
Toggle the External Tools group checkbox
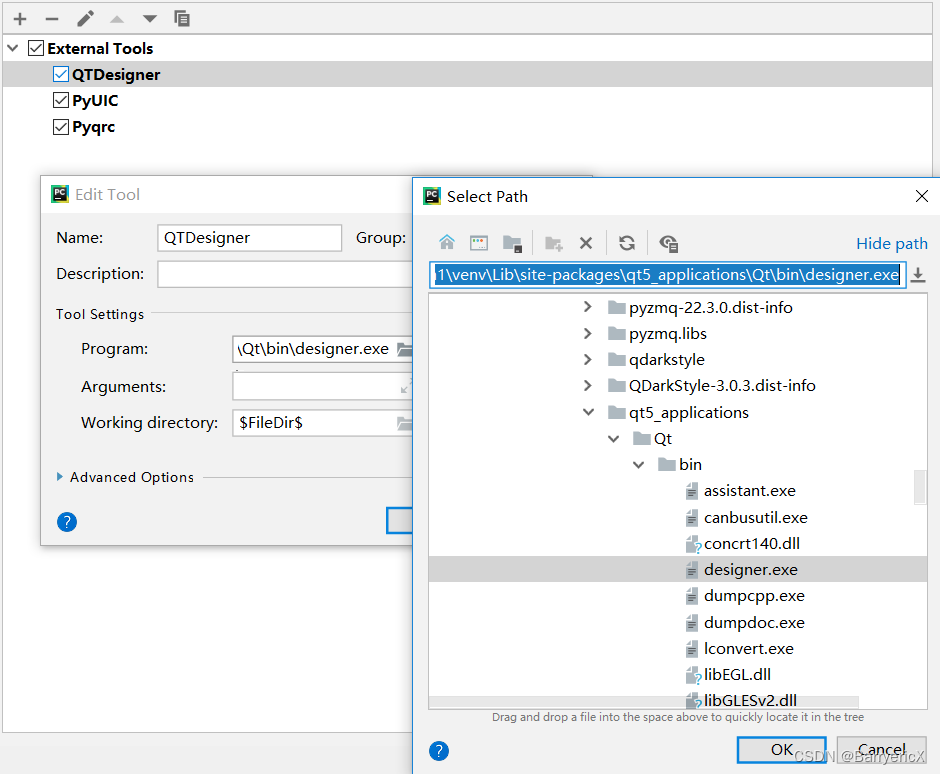point(36,48)
